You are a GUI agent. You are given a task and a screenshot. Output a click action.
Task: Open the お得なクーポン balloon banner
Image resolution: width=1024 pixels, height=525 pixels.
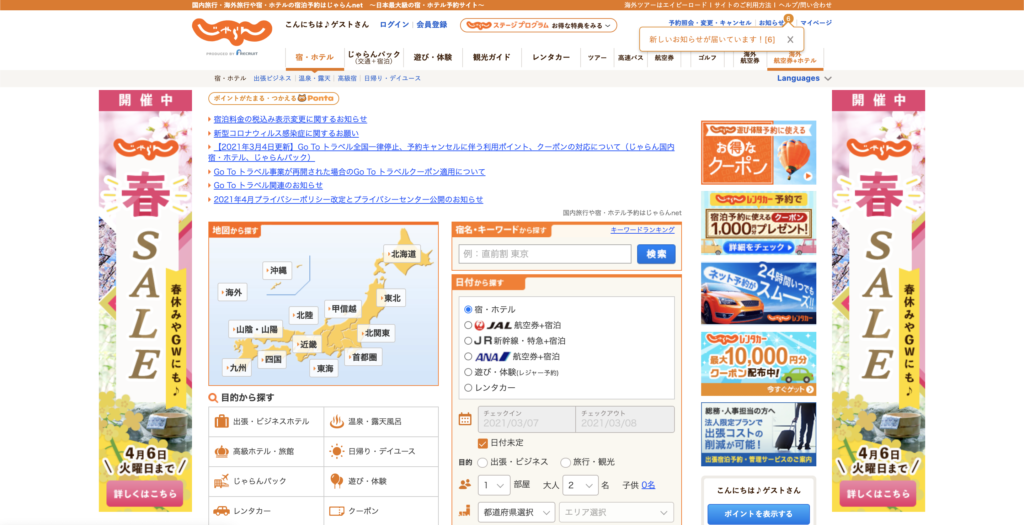tap(758, 152)
